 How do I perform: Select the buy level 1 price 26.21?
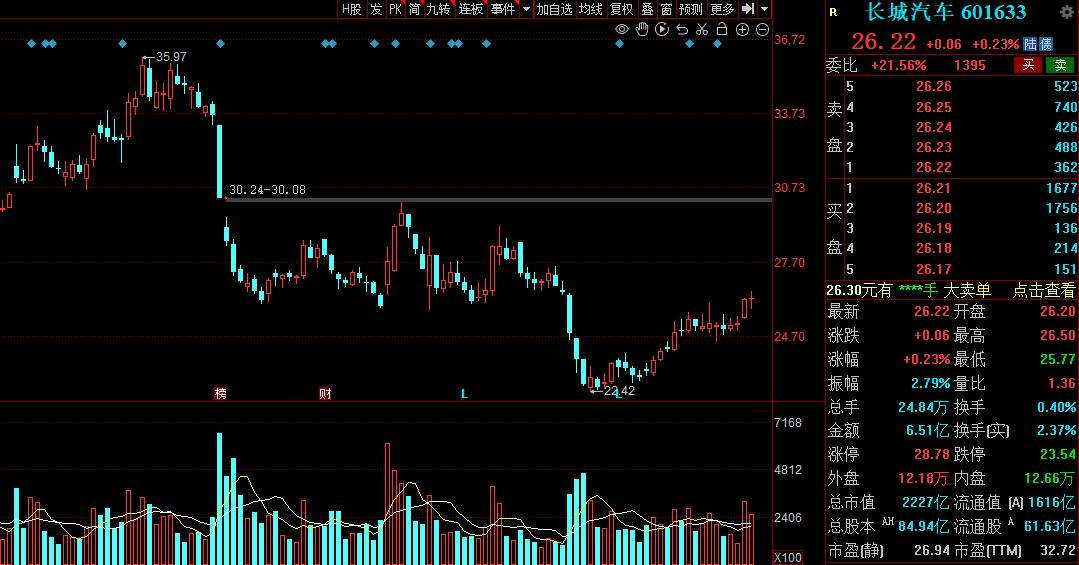pyautogui.click(x=934, y=188)
